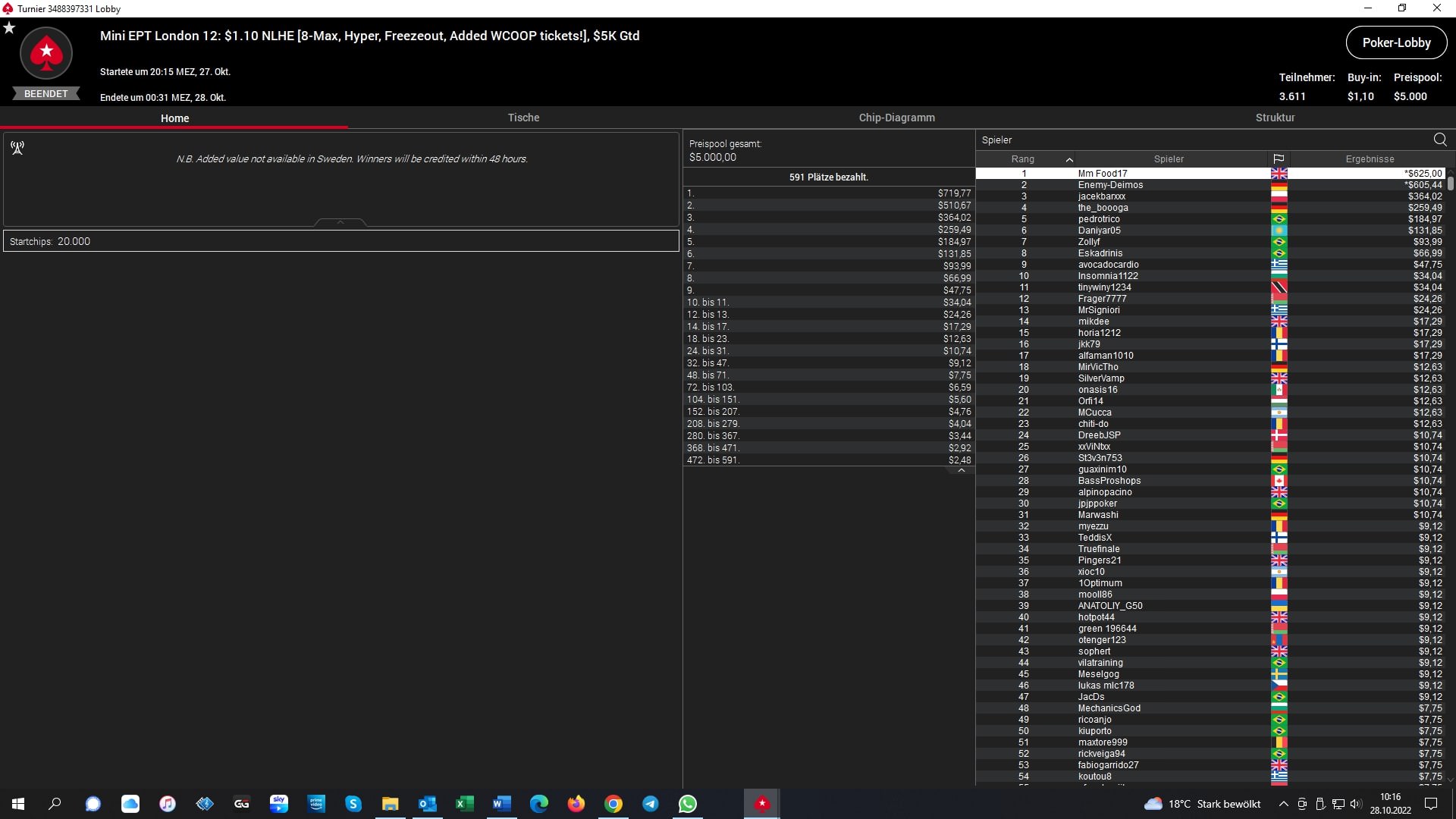This screenshot has width=1456, height=819.
Task: Click the flag column header icon
Action: [1279, 159]
